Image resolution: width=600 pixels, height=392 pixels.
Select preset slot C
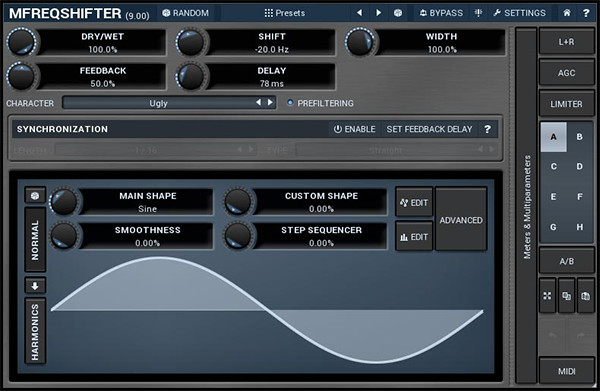[x=553, y=167]
